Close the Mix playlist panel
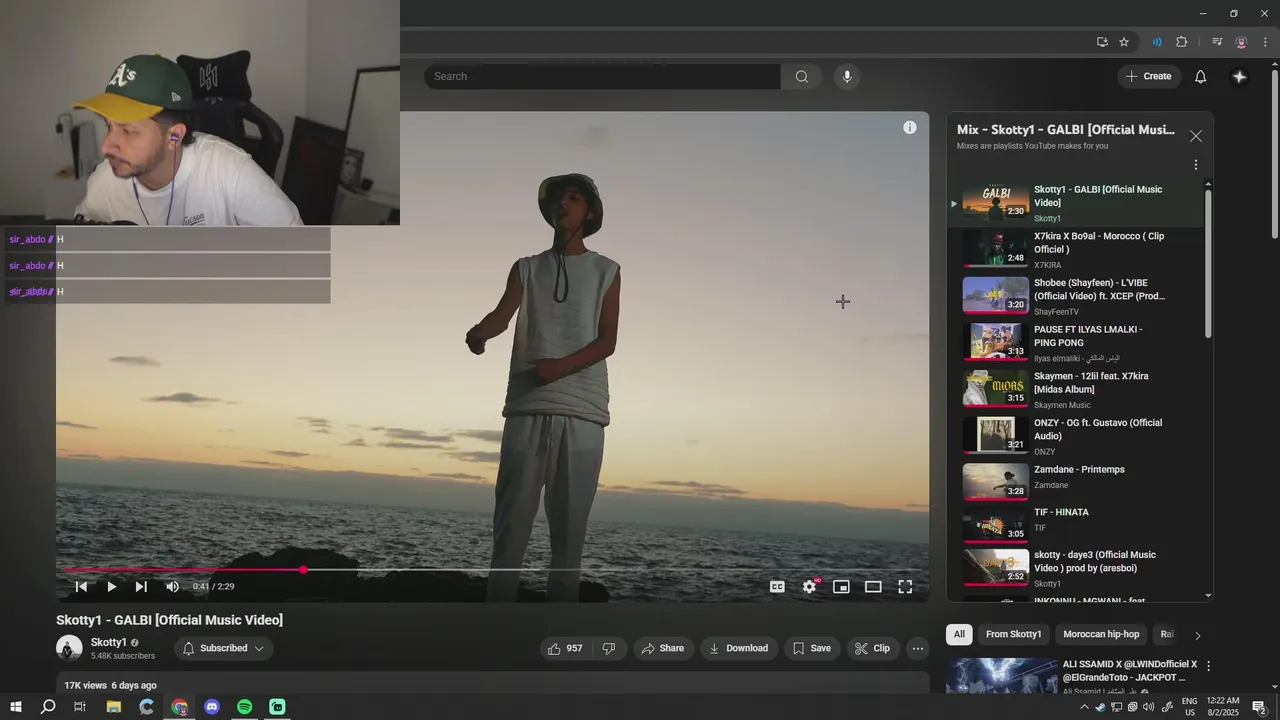 pos(1195,136)
